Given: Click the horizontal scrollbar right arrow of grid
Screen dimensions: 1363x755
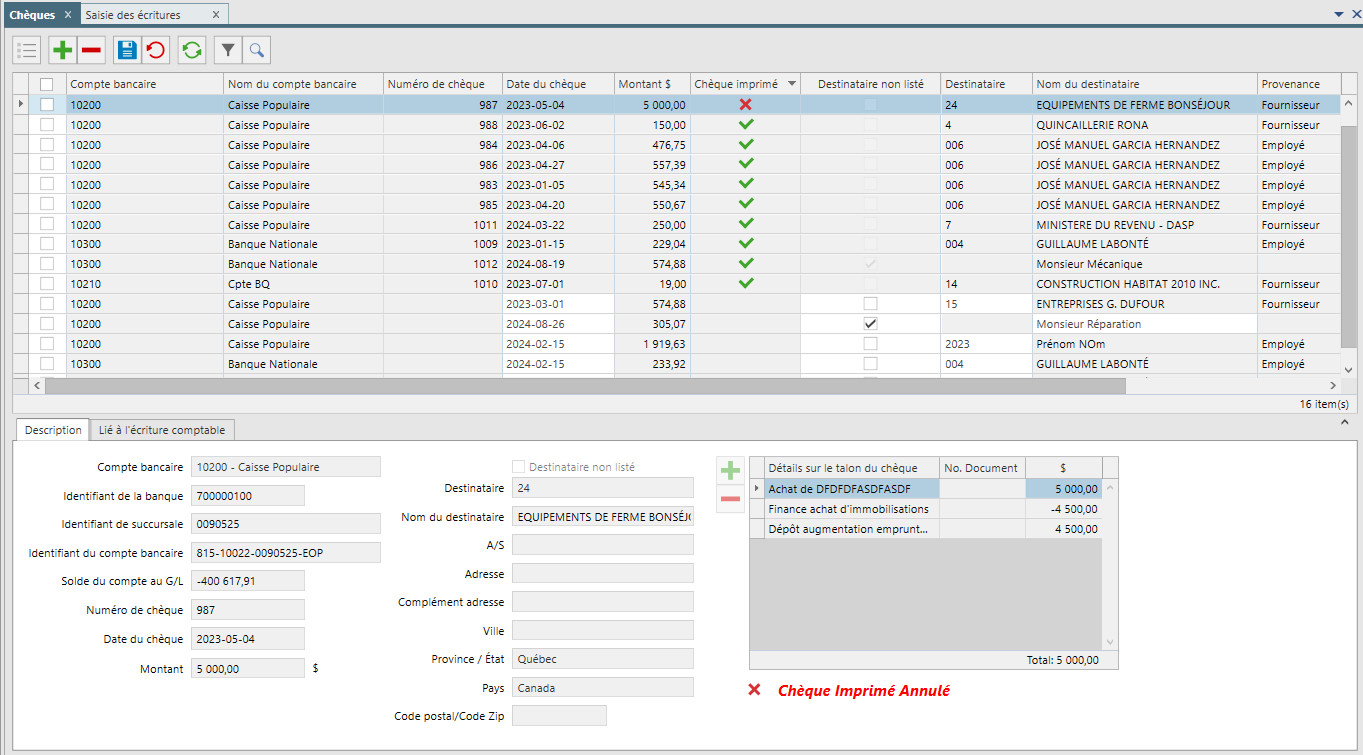Looking at the screenshot, I should (x=1332, y=385).
